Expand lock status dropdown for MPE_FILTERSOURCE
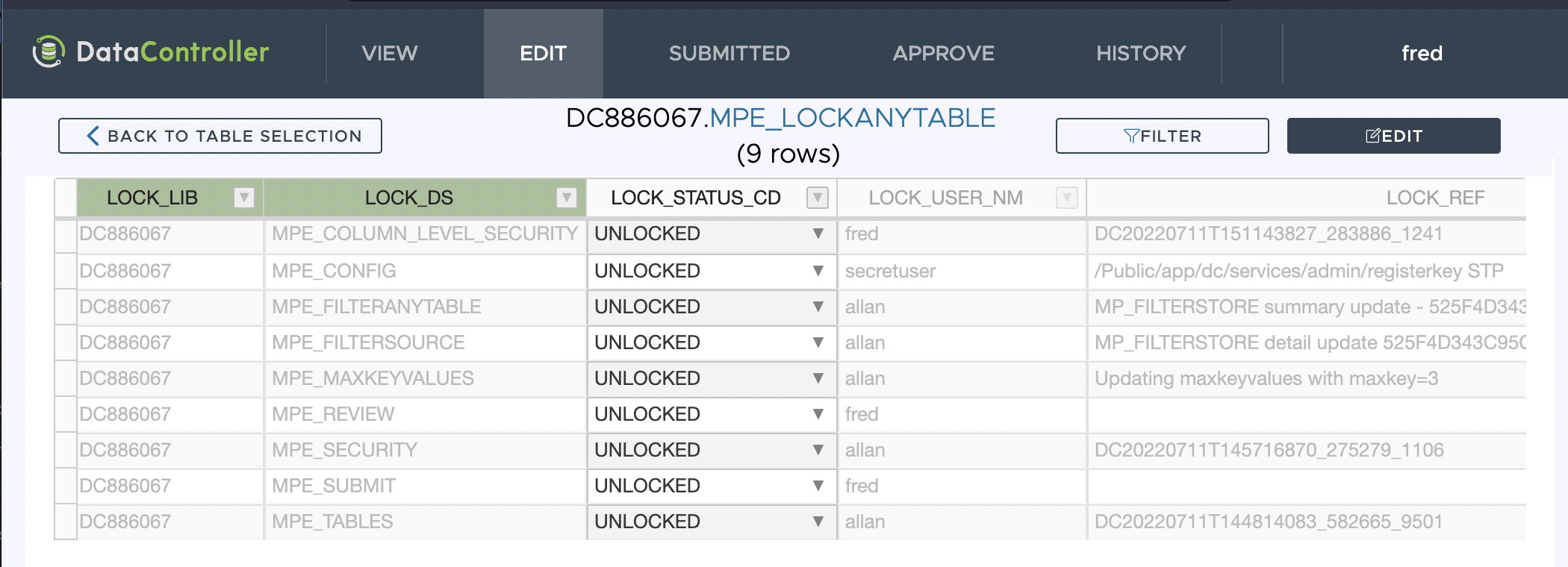The height and width of the screenshot is (567, 1568). (818, 342)
